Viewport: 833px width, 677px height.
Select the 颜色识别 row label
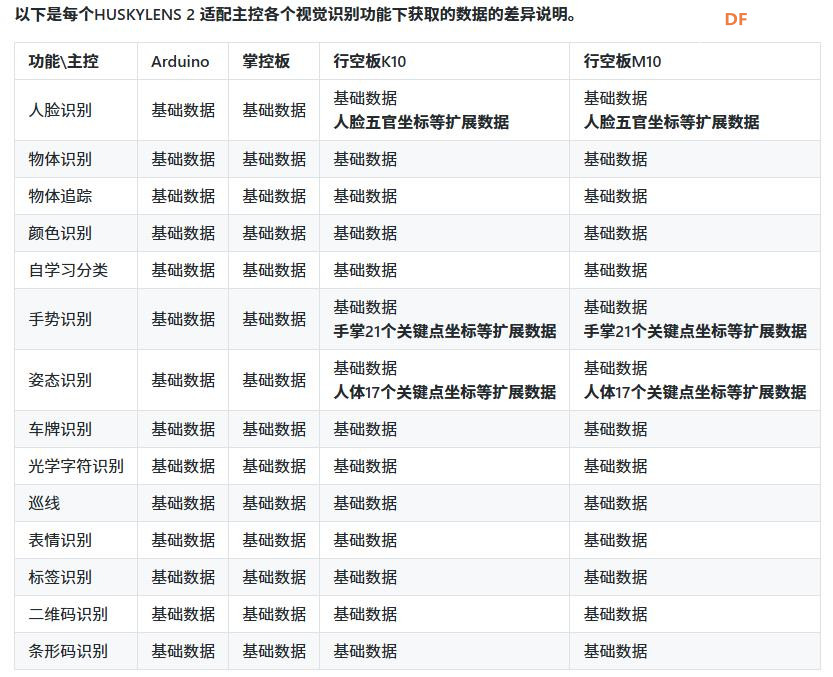pos(60,233)
